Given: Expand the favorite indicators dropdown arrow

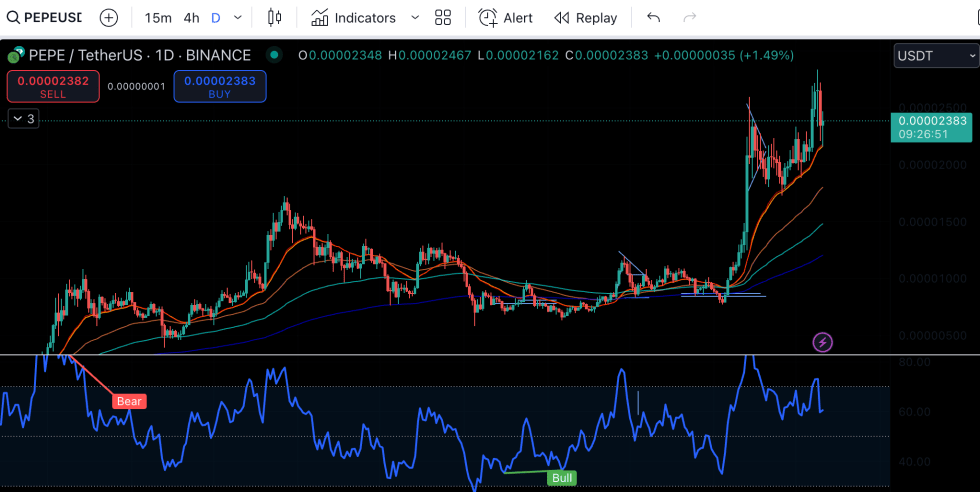Looking at the screenshot, I should [x=415, y=18].
